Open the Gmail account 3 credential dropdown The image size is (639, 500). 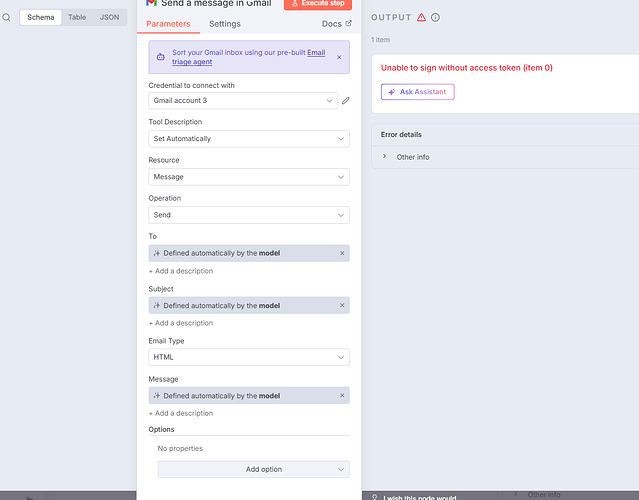click(243, 100)
